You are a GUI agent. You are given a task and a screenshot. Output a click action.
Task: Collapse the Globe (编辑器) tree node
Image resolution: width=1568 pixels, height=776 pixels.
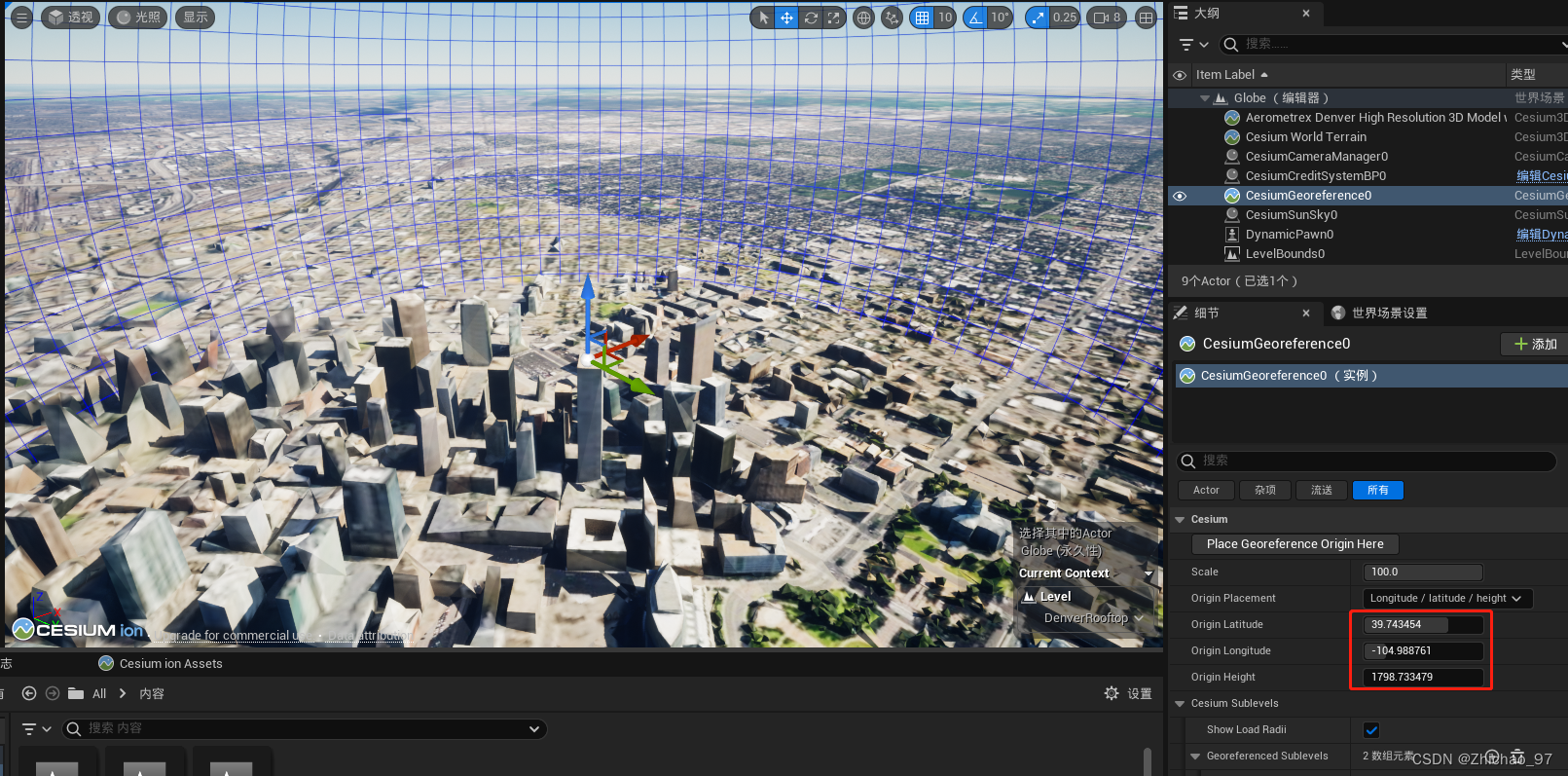pyautogui.click(x=1205, y=98)
